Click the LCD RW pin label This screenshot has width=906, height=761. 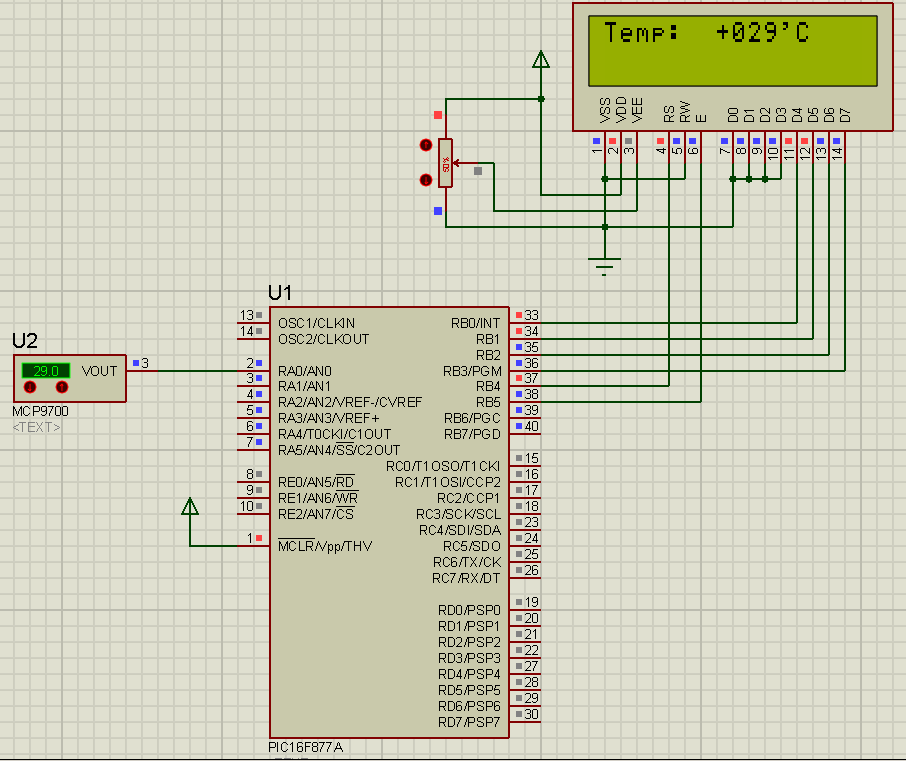pos(685,112)
